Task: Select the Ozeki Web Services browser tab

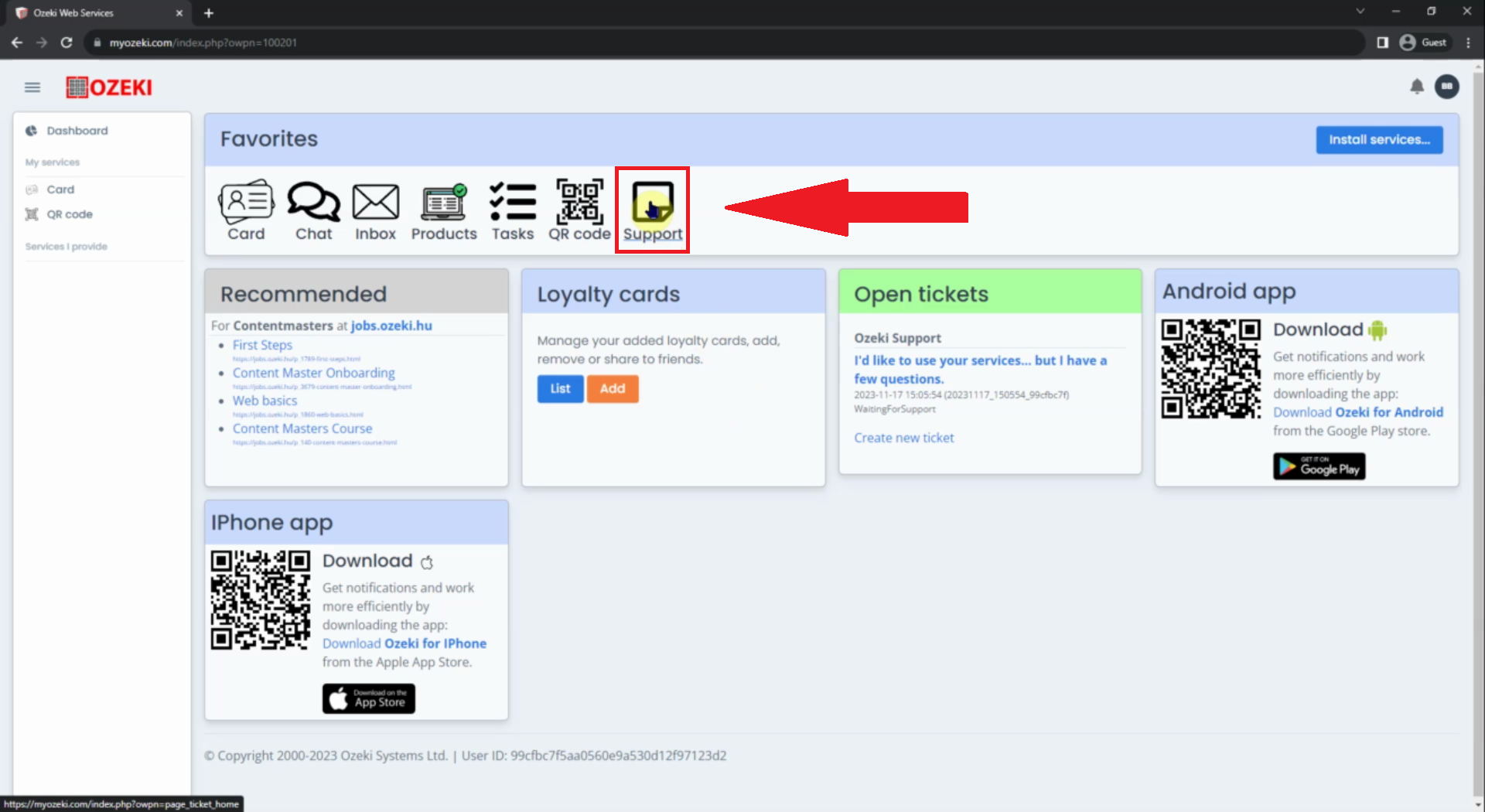Action: tap(97, 12)
